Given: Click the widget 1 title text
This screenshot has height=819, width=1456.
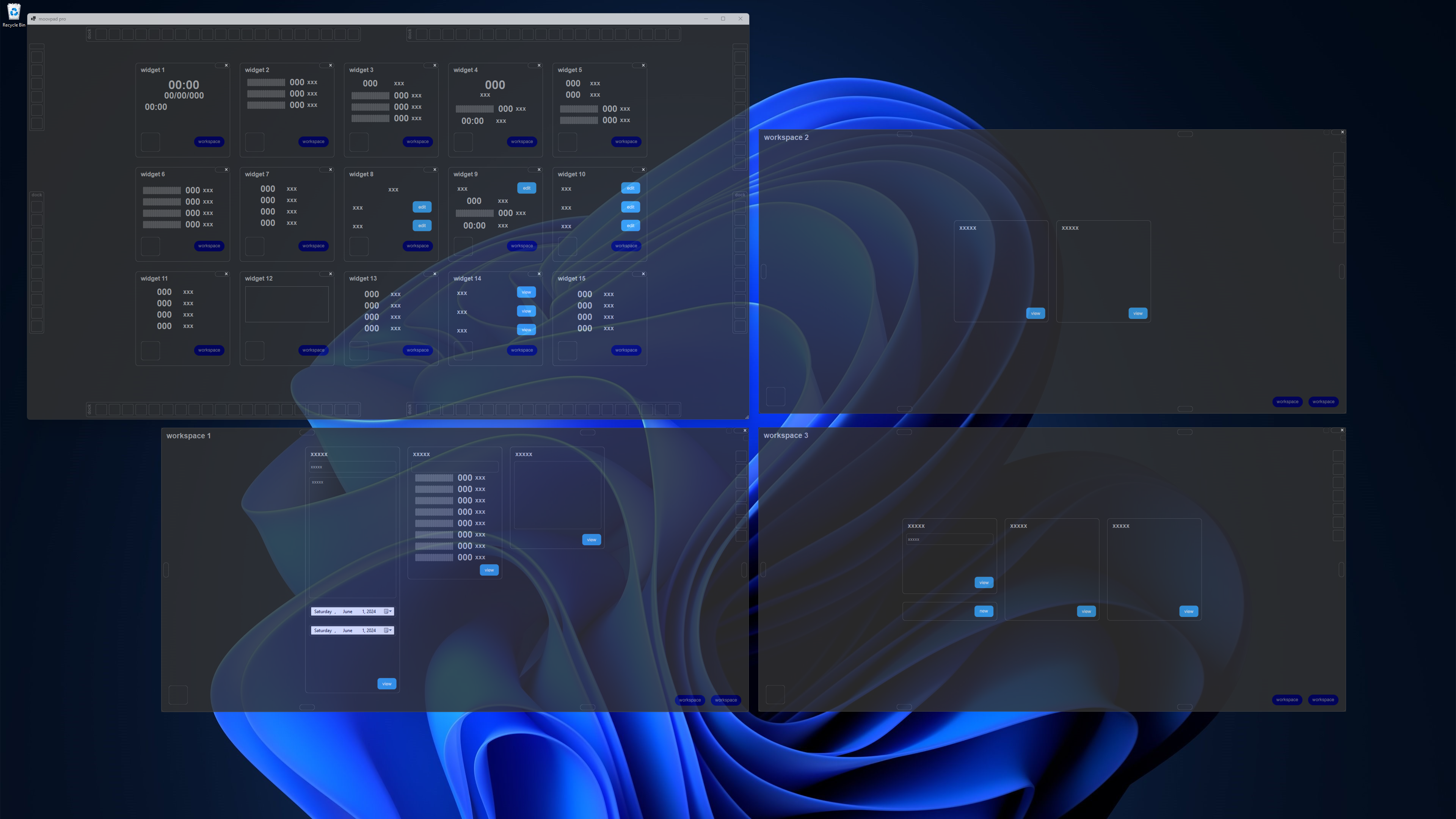Looking at the screenshot, I should pyautogui.click(x=152, y=70).
